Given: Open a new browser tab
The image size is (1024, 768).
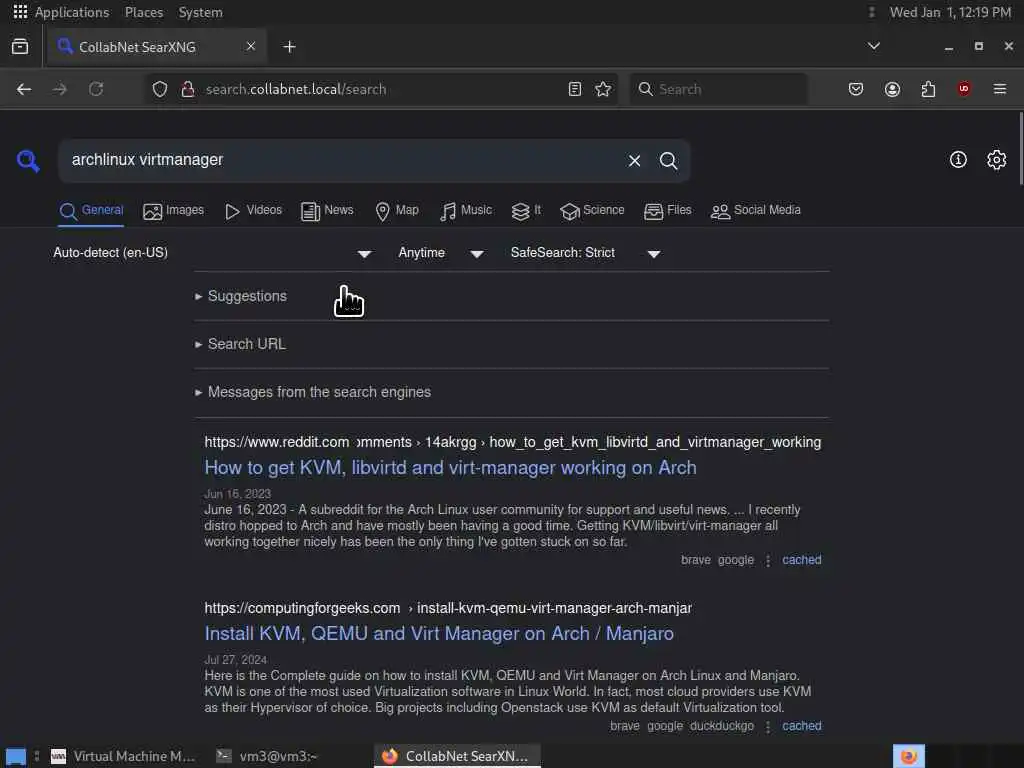Looking at the screenshot, I should [289, 47].
